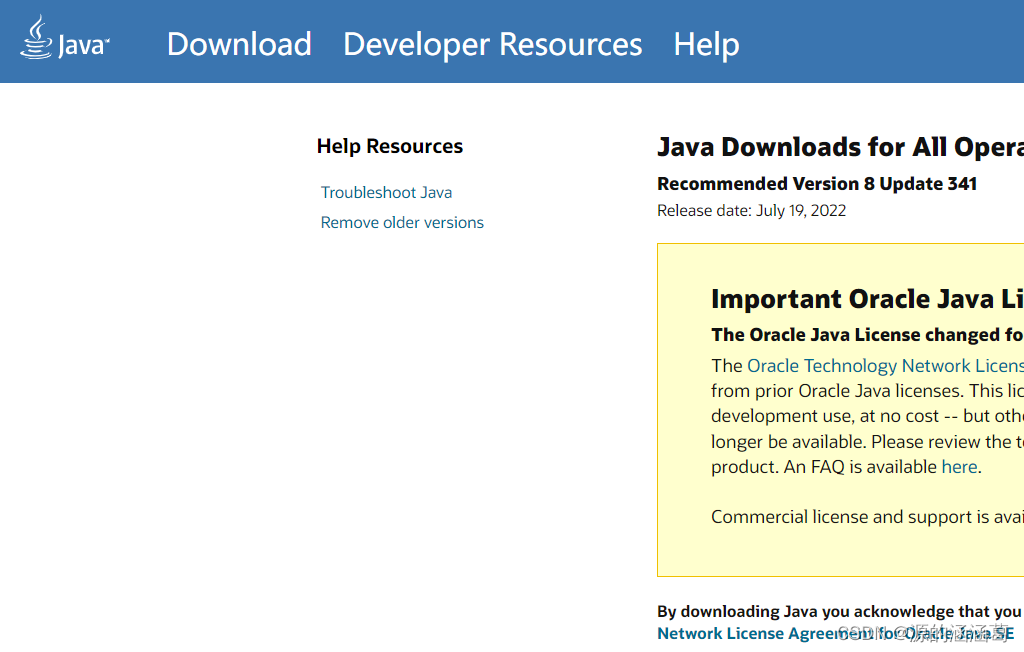Open the Download menu item

[x=239, y=44]
